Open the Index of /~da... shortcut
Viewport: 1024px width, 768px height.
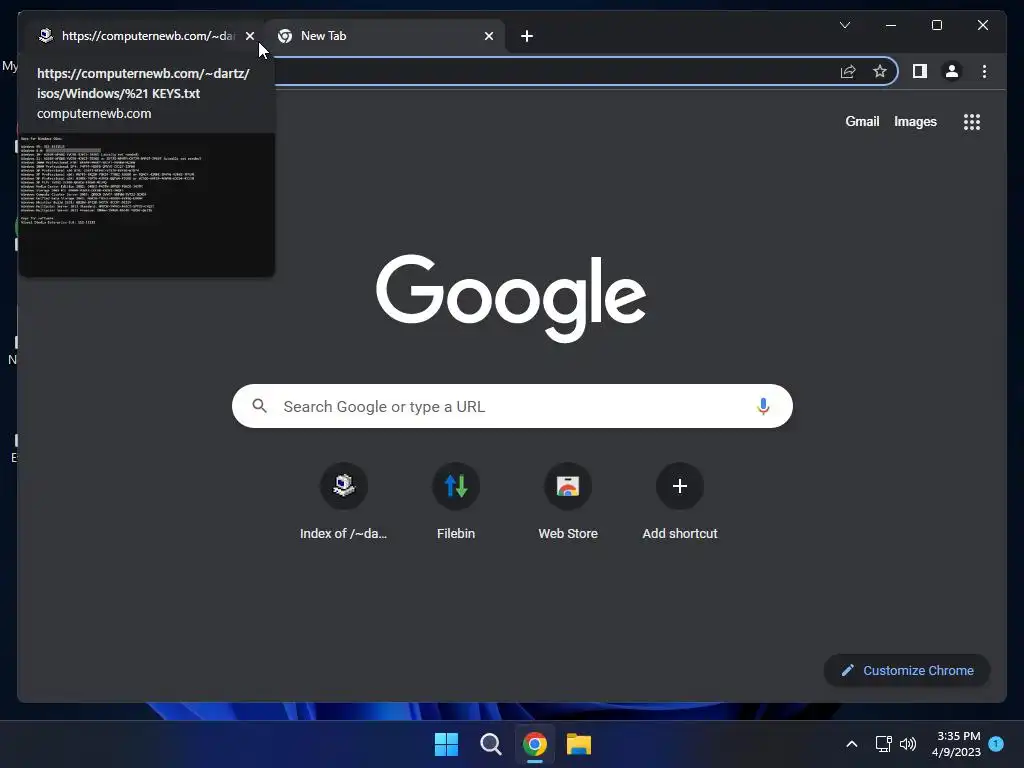344,502
